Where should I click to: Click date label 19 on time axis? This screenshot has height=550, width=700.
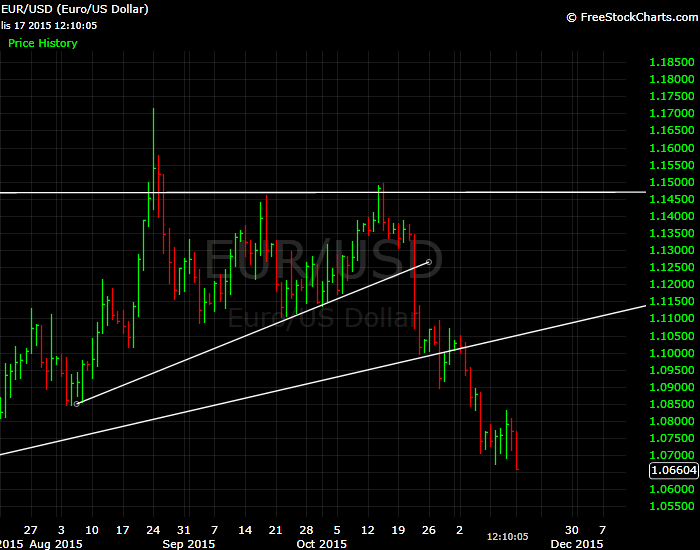point(398,530)
